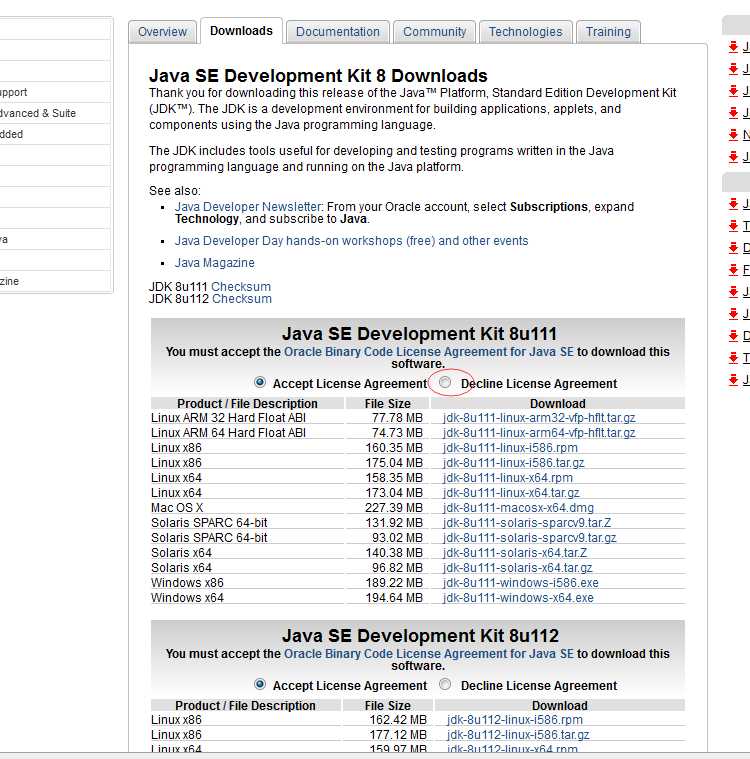Image resolution: width=750 pixels, height=759 pixels.
Task: Click the '162.42 MB' file size
Action: point(398,720)
